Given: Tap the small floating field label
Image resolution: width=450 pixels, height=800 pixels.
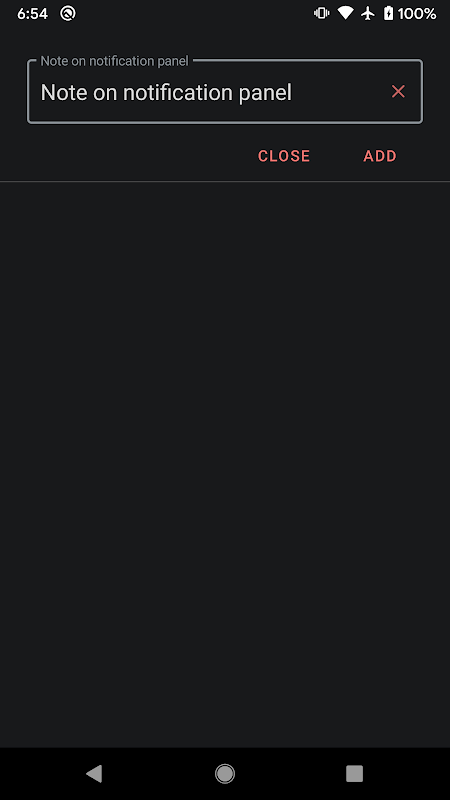Looking at the screenshot, I should [x=114, y=61].
